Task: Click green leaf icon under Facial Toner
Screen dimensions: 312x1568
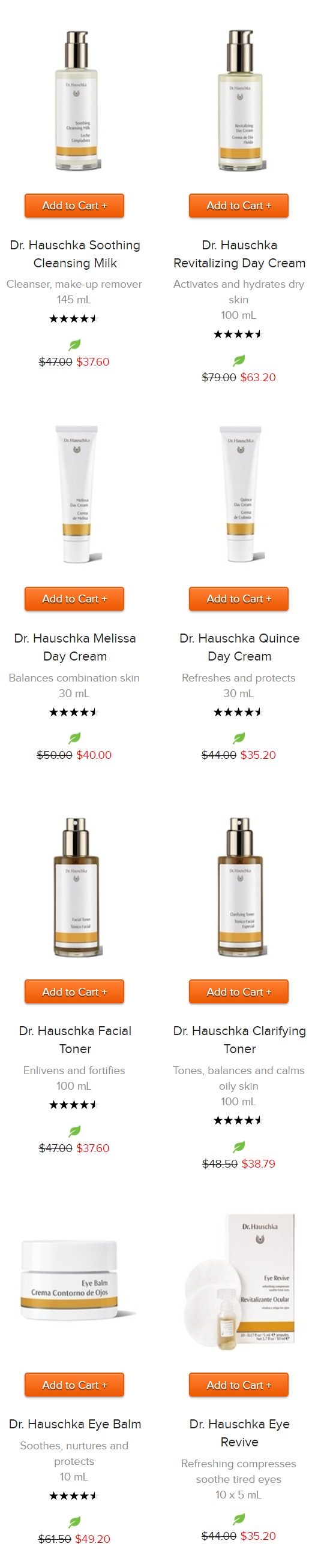Action: [74, 1131]
